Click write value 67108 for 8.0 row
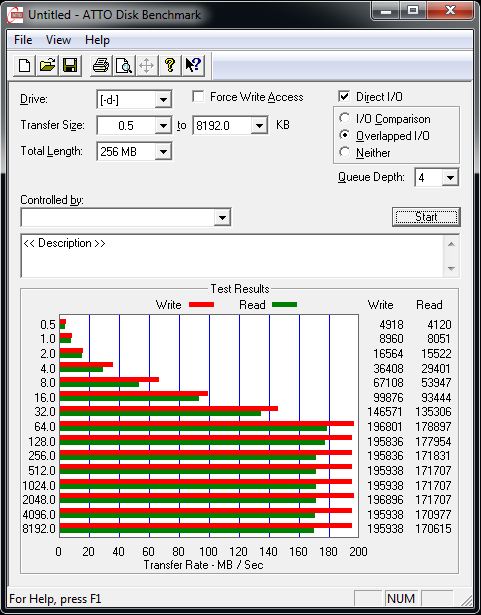 [x=388, y=382]
